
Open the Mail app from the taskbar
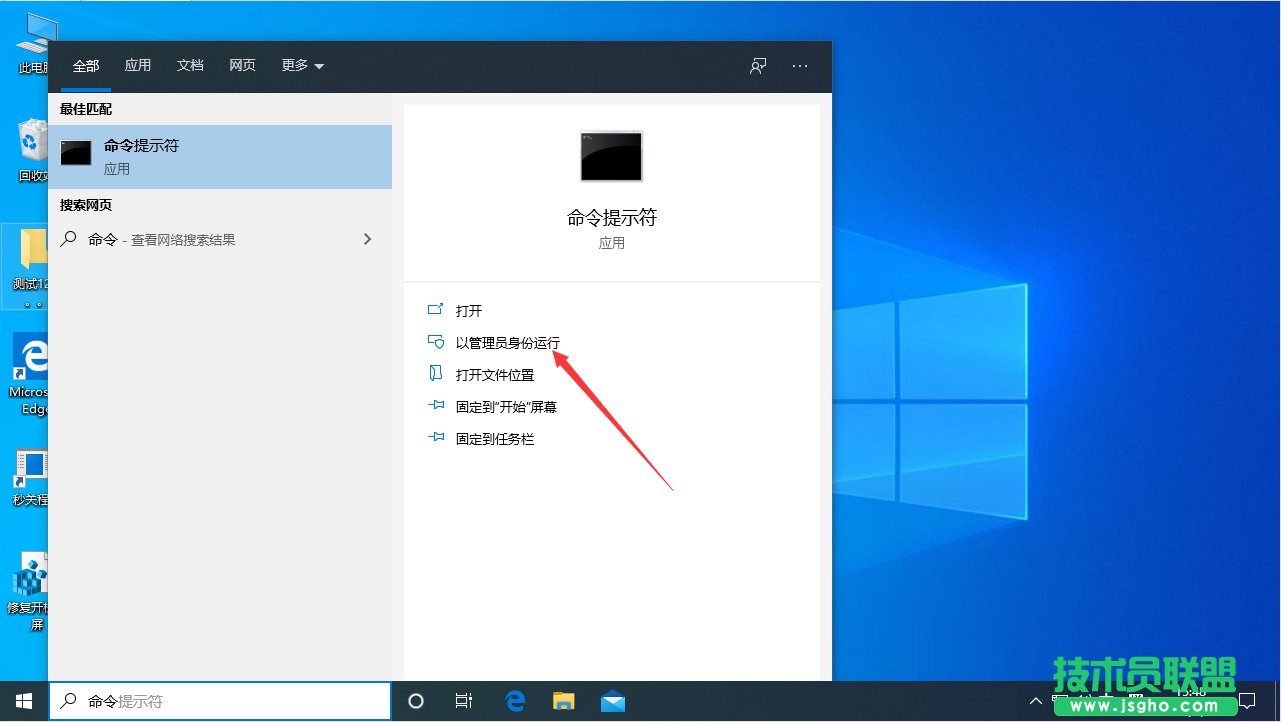[612, 701]
